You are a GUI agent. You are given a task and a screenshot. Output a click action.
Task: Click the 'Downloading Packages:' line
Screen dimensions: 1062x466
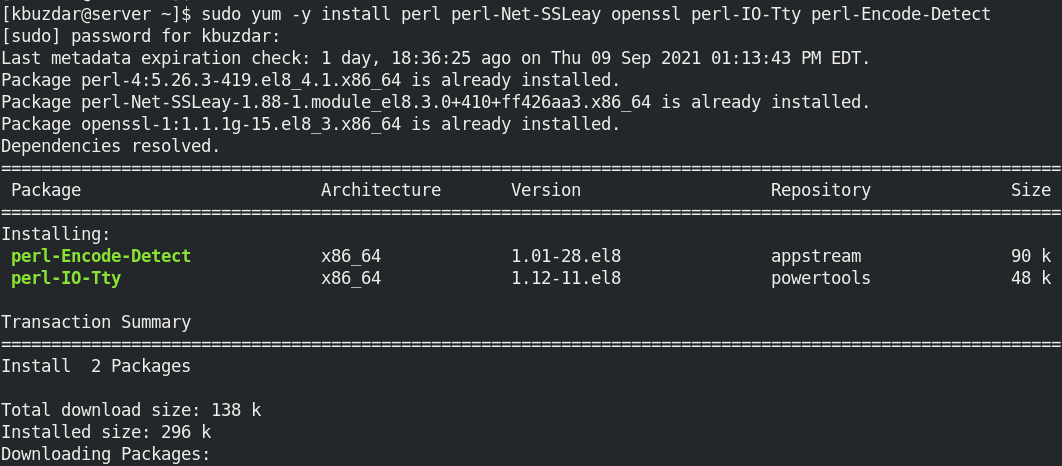[x=105, y=454]
